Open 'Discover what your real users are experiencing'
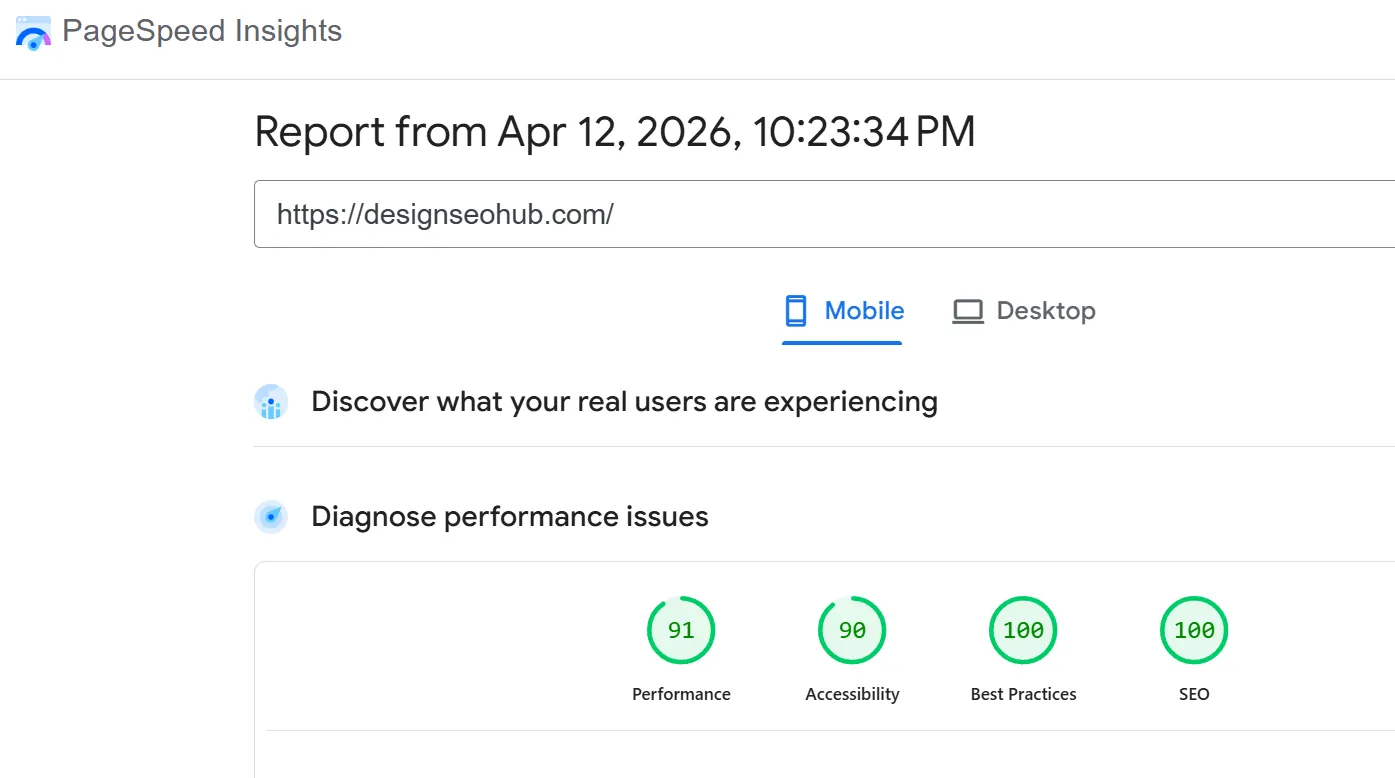Image resolution: width=1395 pixels, height=778 pixels. [624, 402]
